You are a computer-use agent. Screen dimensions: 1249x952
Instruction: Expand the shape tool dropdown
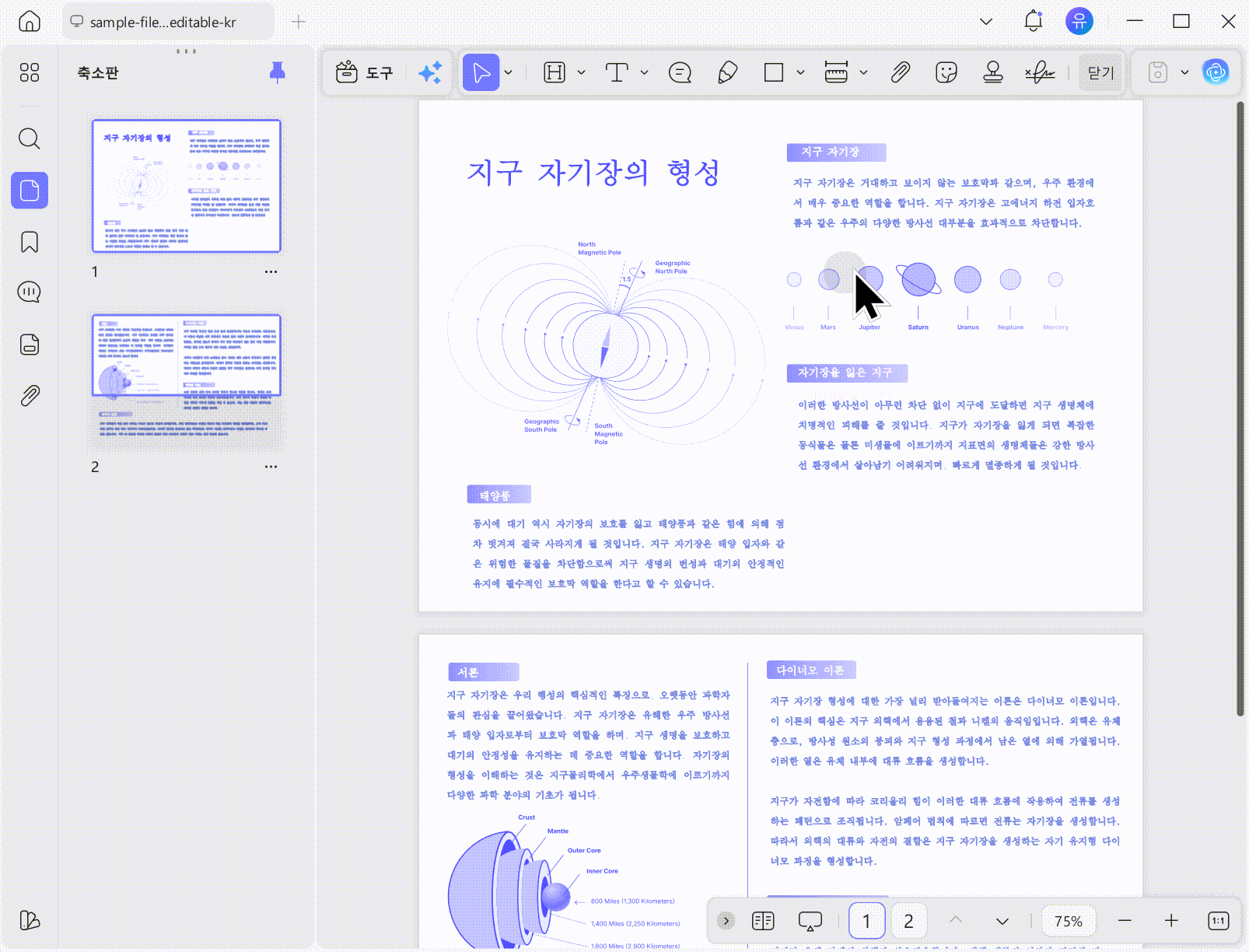tap(801, 72)
